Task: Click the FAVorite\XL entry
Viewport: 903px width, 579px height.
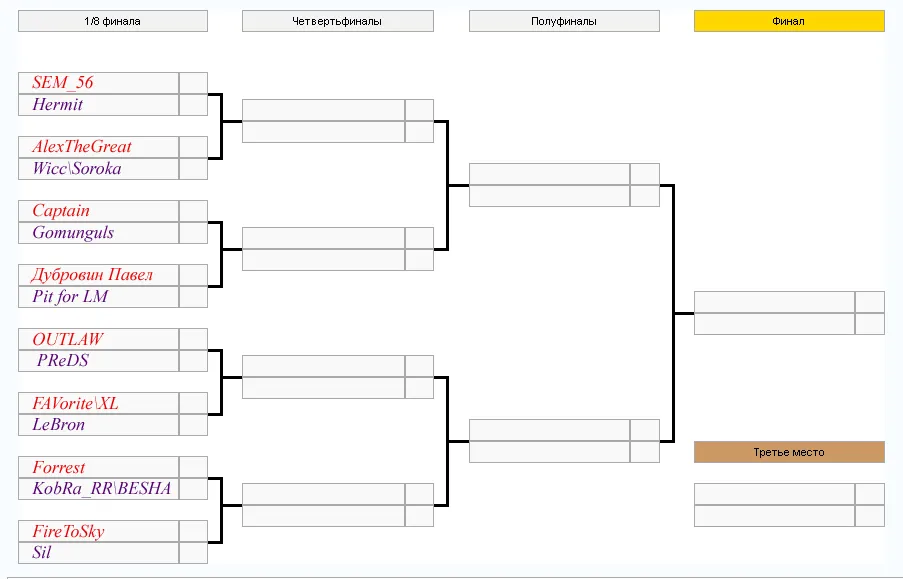Action: point(75,403)
